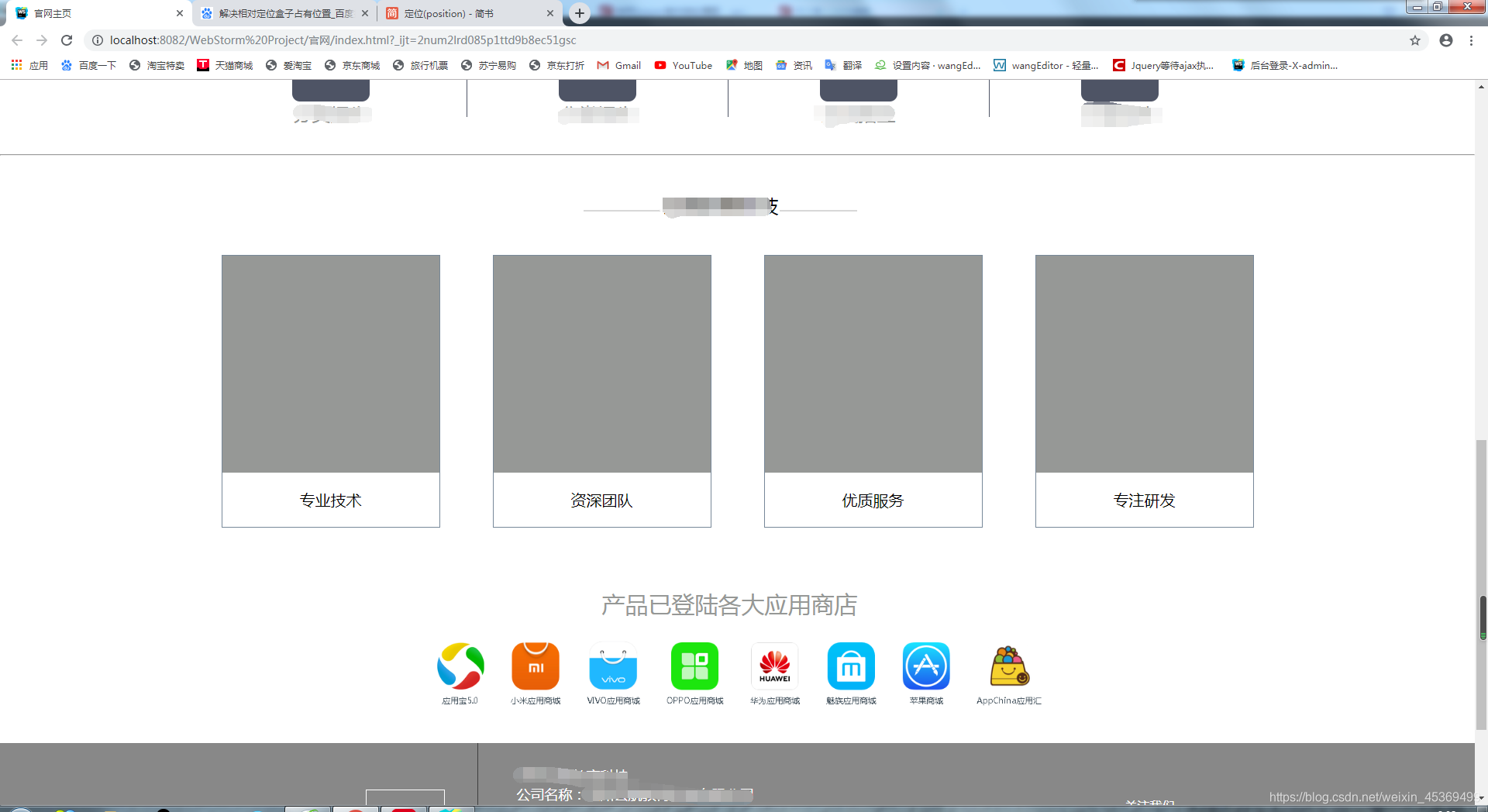
Task: Open the 淘宝特卖 bookmark
Action: [x=157, y=65]
